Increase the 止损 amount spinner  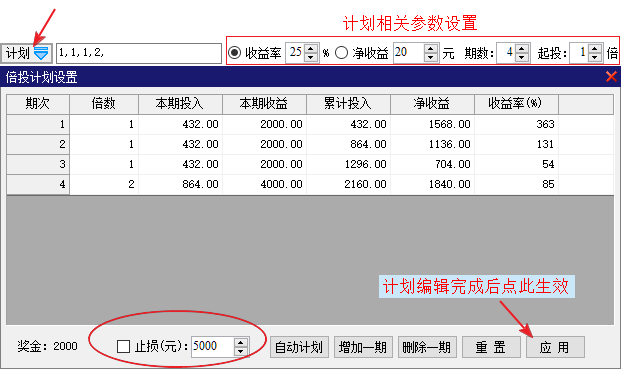pos(240,342)
